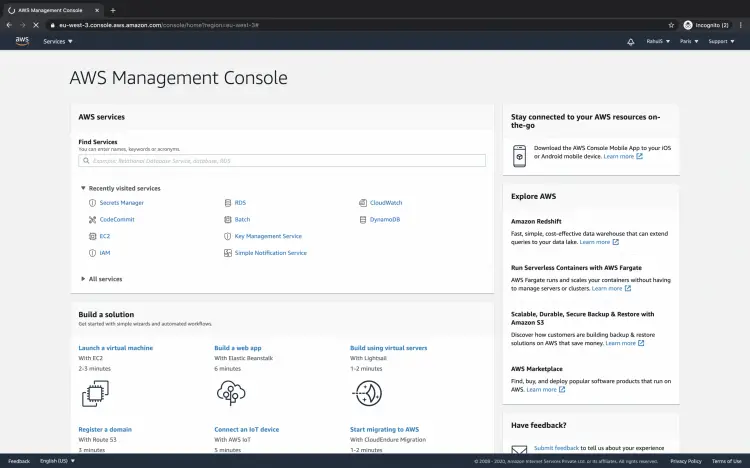Click the CodeCommit service icon
Viewport: 750px width, 468px height.
point(92,220)
